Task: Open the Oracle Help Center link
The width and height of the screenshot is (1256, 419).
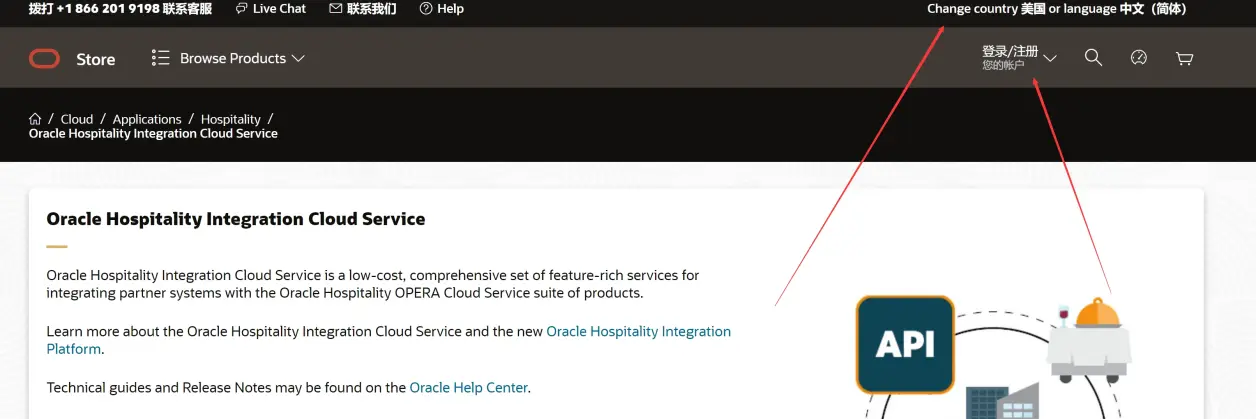Action: pyautogui.click(x=469, y=387)
